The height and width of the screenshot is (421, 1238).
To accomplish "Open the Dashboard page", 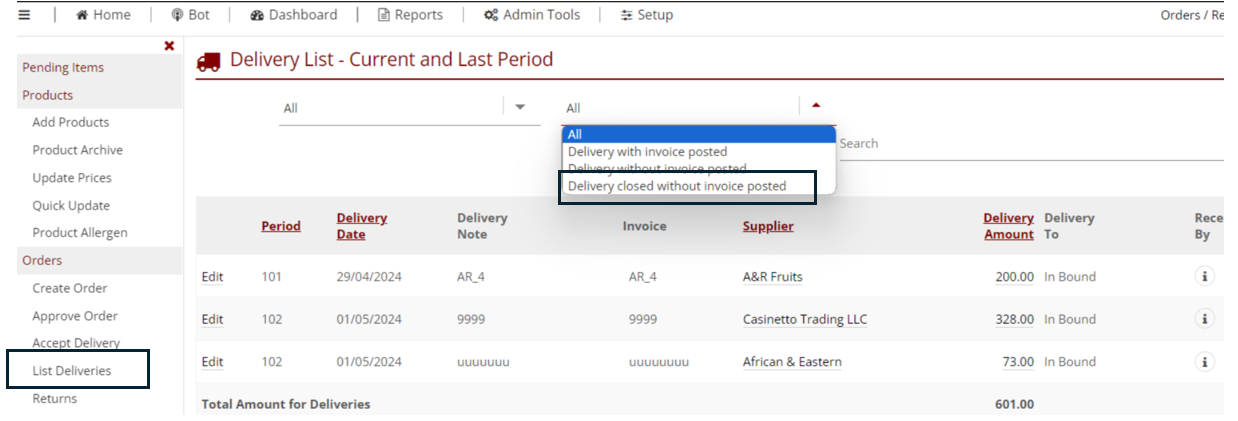I will (x=293, y=15).
